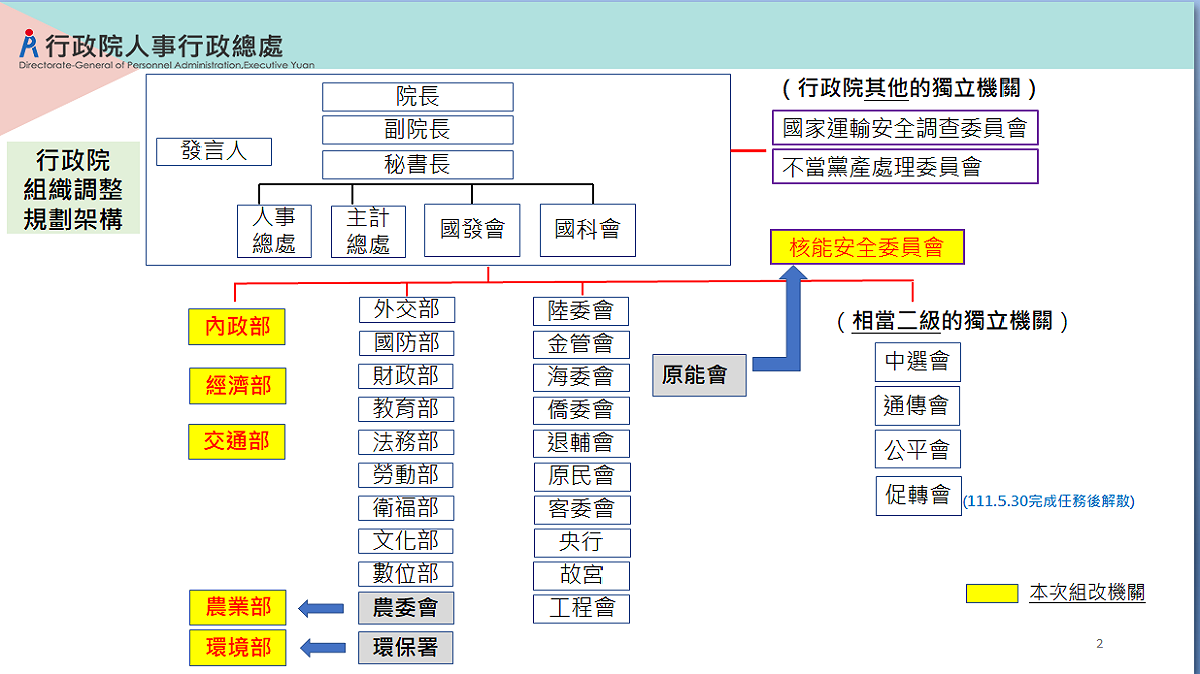Click the 國發會 box
Viewport: 1200px width, 674px height.
473,230
